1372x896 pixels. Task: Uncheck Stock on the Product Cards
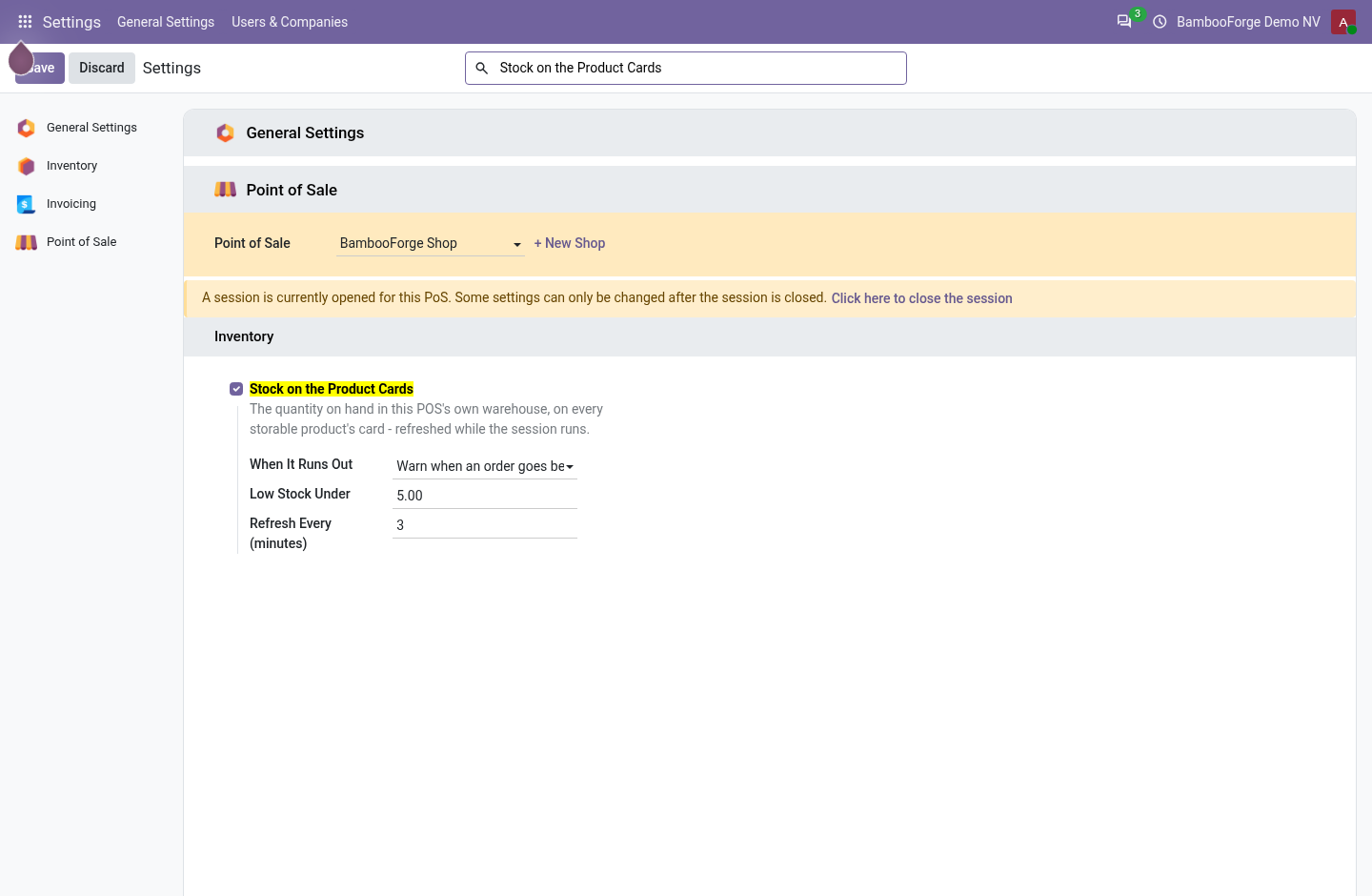coord(236,389)
